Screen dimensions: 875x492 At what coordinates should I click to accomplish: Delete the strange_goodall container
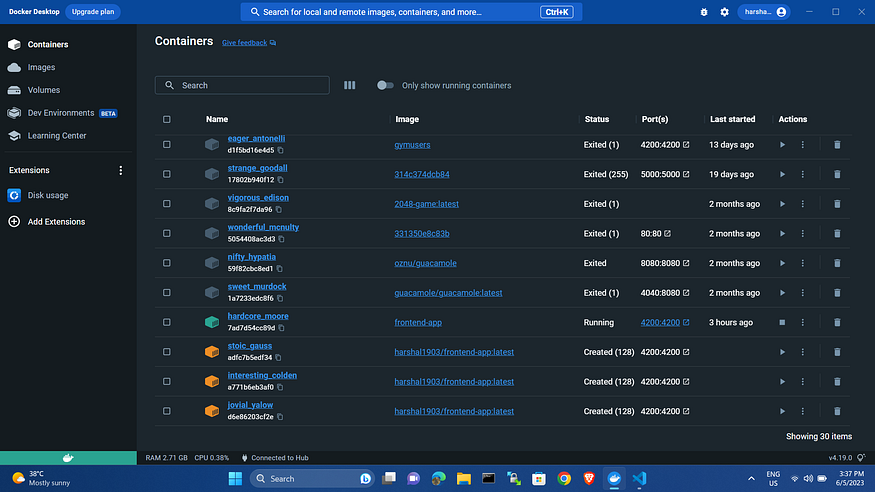837,174
